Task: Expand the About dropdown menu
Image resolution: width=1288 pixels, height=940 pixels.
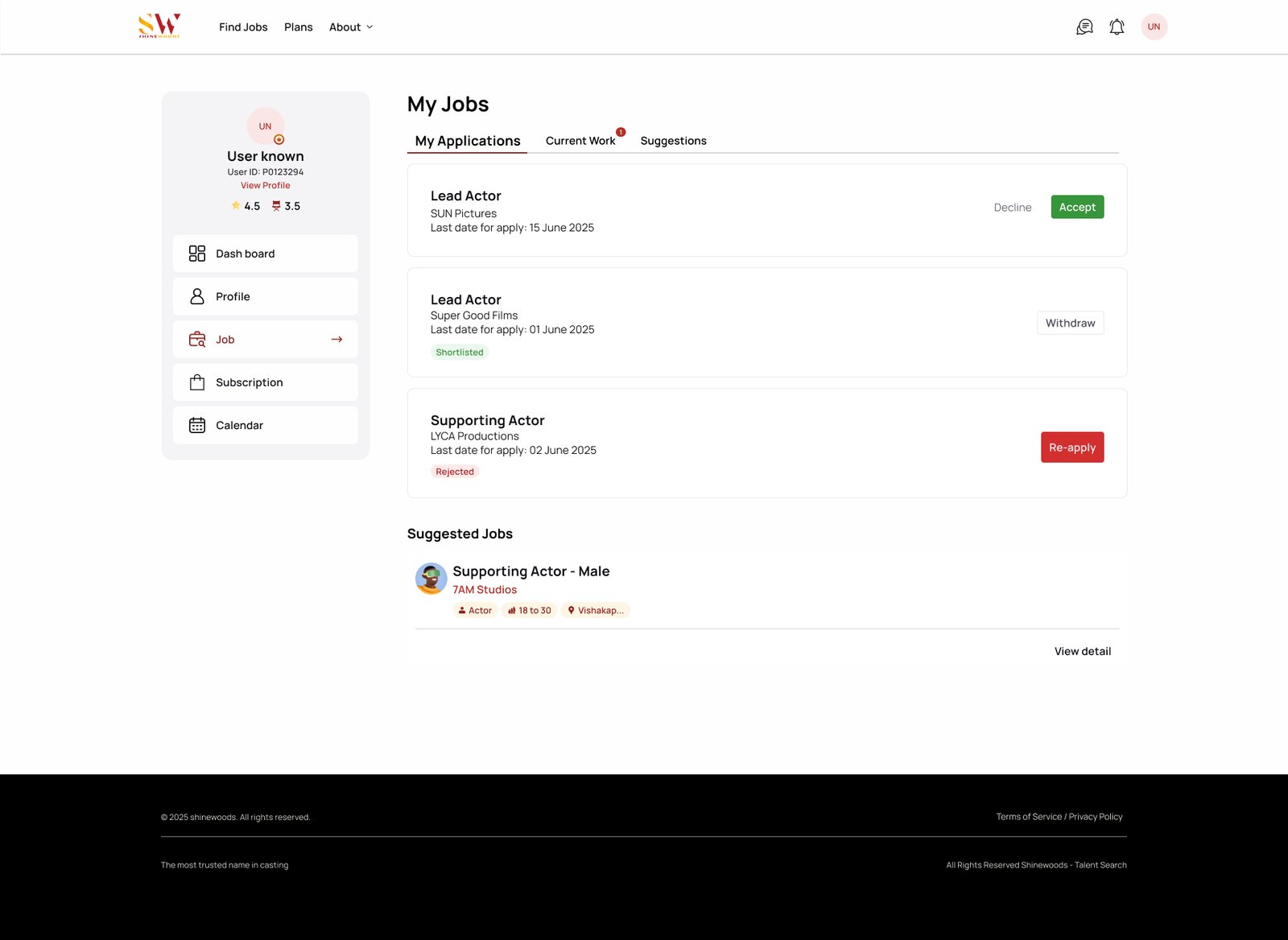Action: [x=351, y=27]
